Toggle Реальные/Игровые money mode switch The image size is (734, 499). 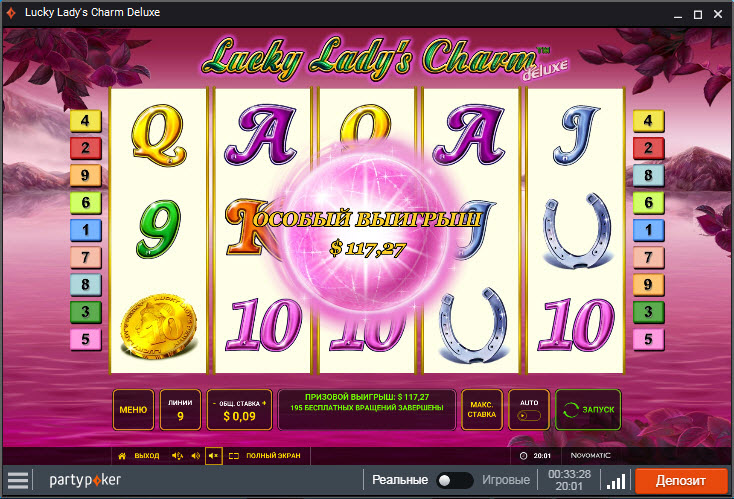tap(454, 480)
